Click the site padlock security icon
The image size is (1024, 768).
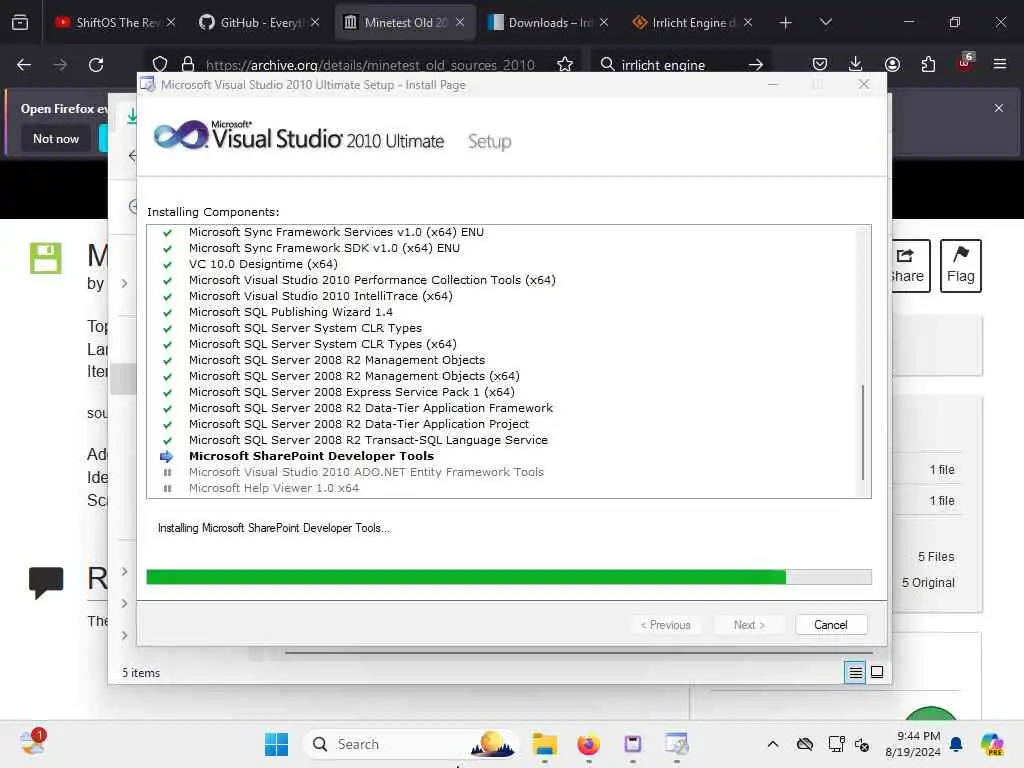click(x=188, y=64)
